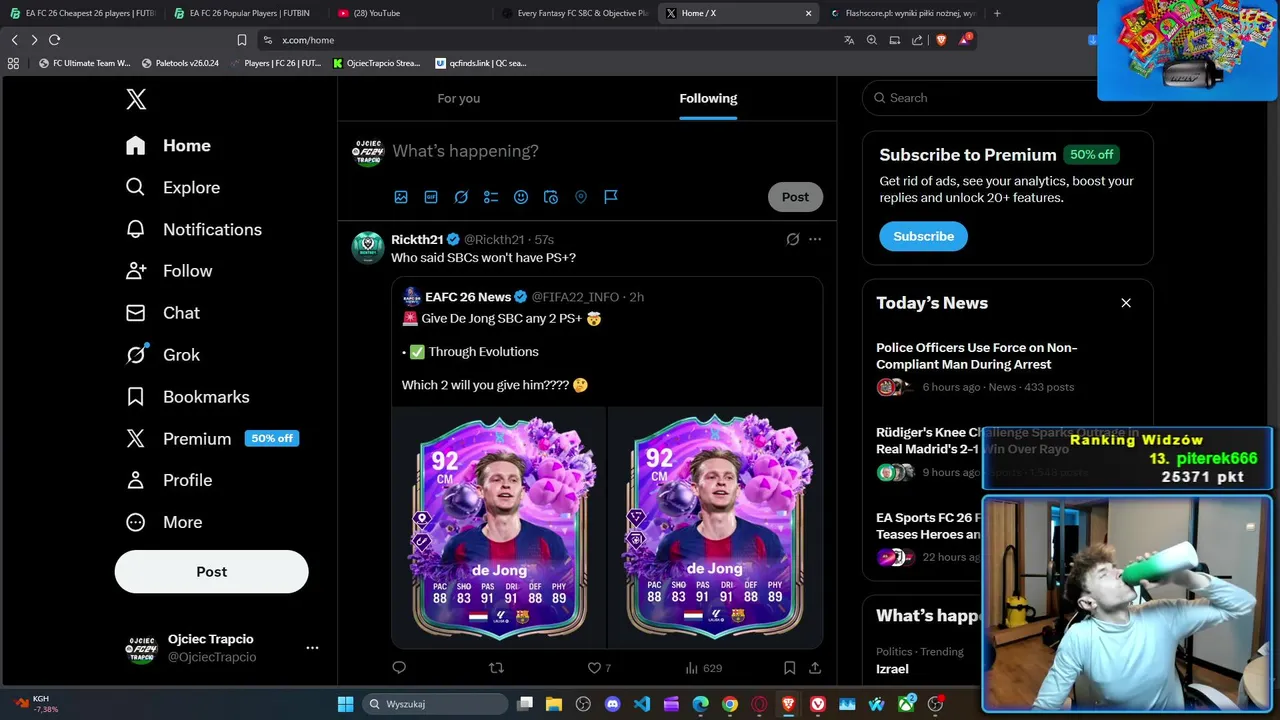Open the emoji picker in composer

521,197
